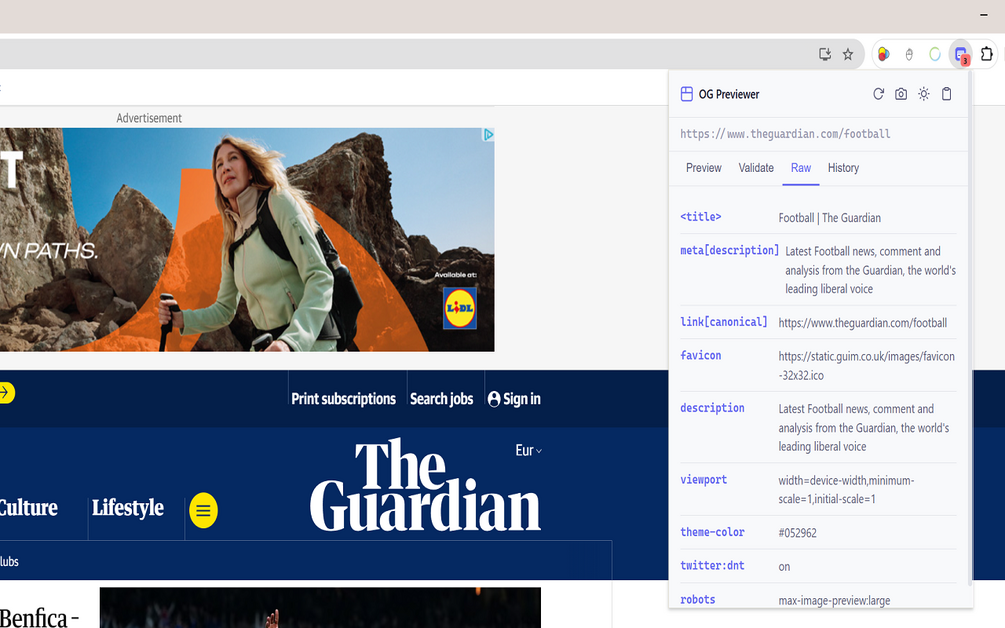Image resolution: width=1005 pixels, height=628 pixels.
Task: Click the description key label
Action: coord(712,408)
